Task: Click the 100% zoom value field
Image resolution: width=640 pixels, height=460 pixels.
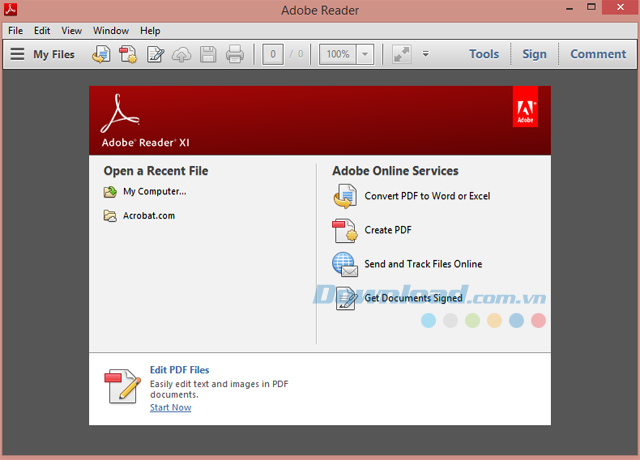Action: (x=338, y=54)
